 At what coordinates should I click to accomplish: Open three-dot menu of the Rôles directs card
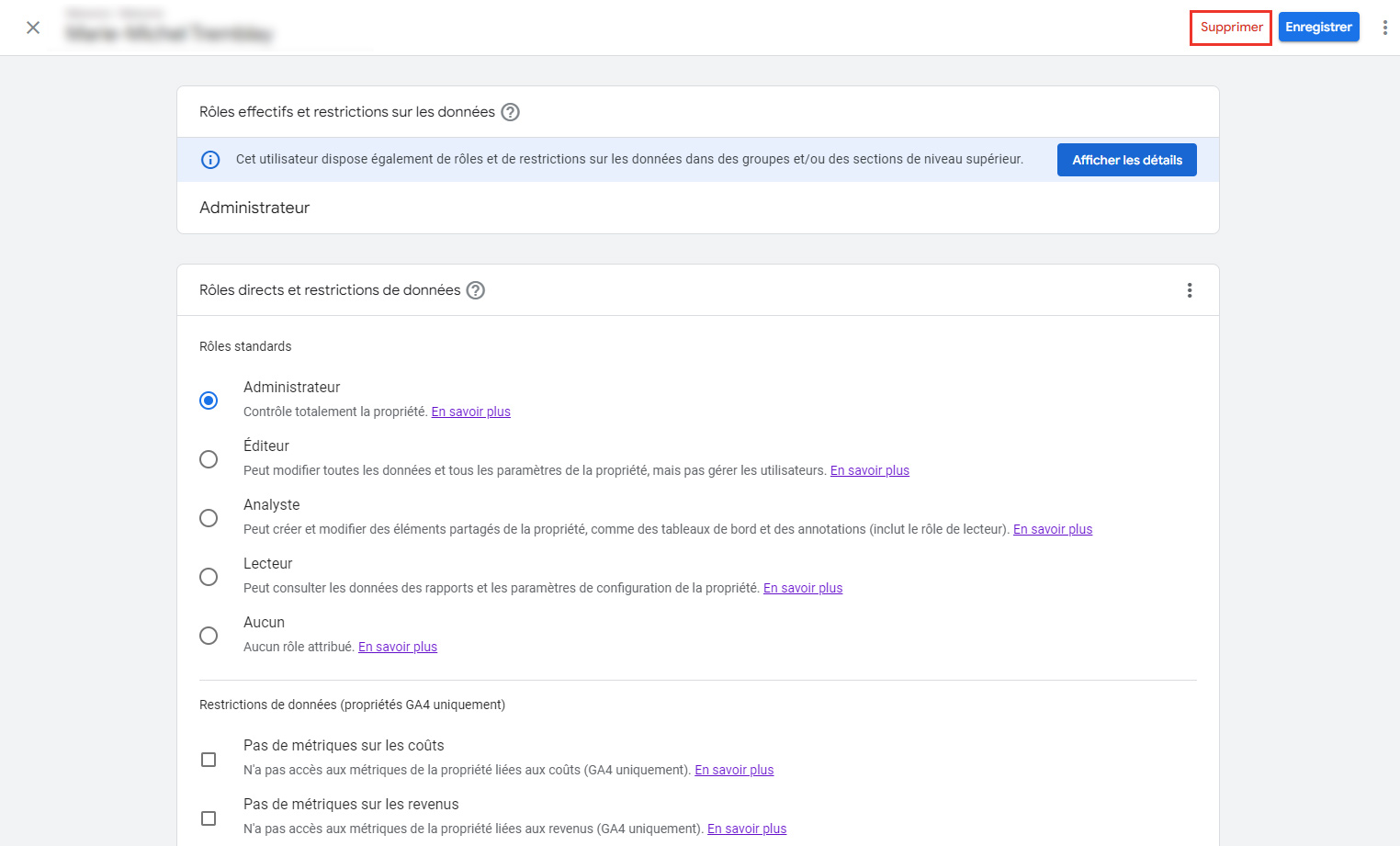(x=1190, y=290)
